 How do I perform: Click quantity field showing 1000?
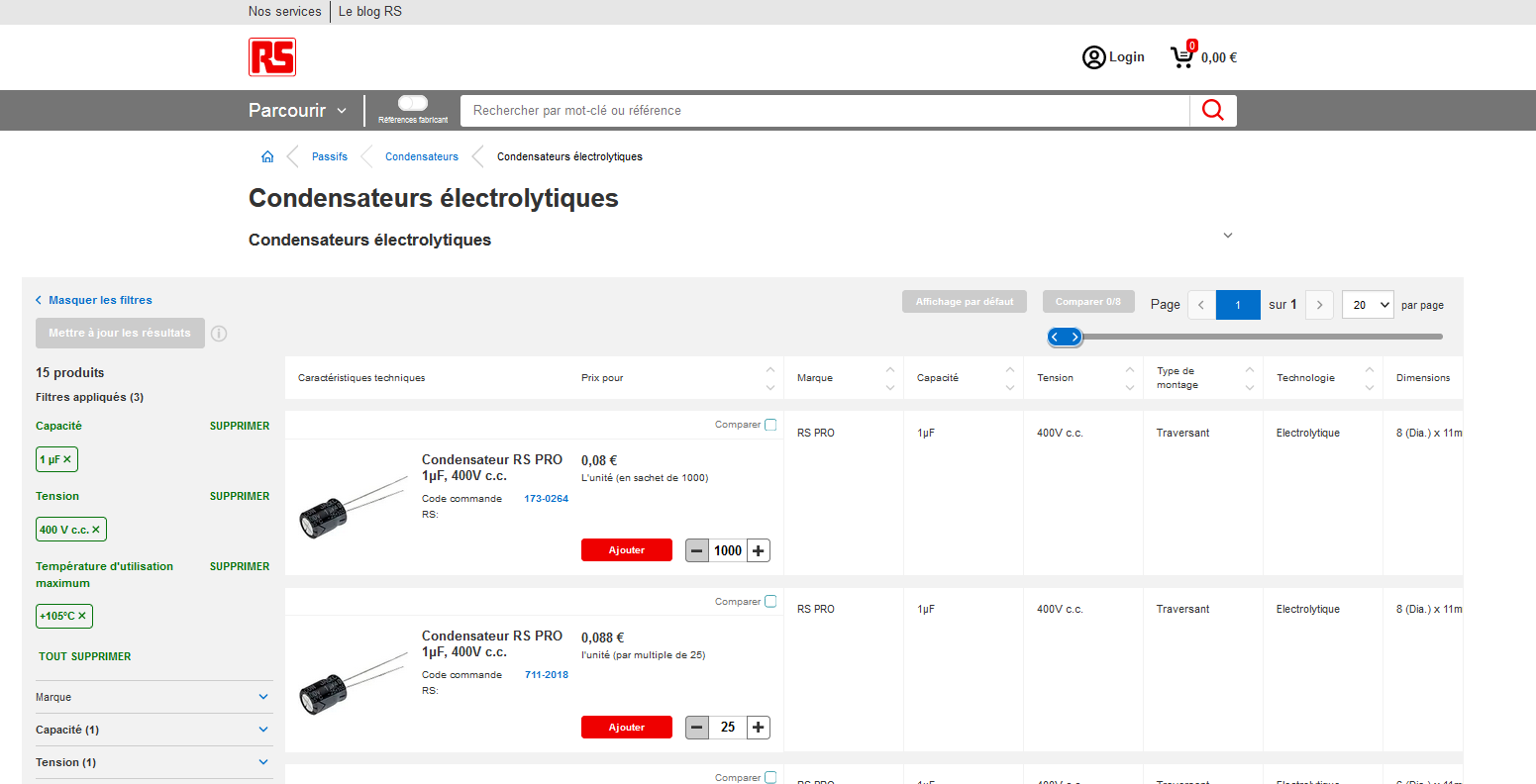(x=728, y=550)
